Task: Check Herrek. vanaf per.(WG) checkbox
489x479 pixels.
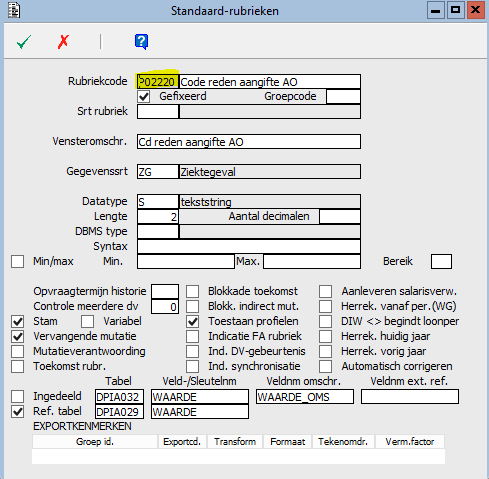Action: tap(325, 307)
